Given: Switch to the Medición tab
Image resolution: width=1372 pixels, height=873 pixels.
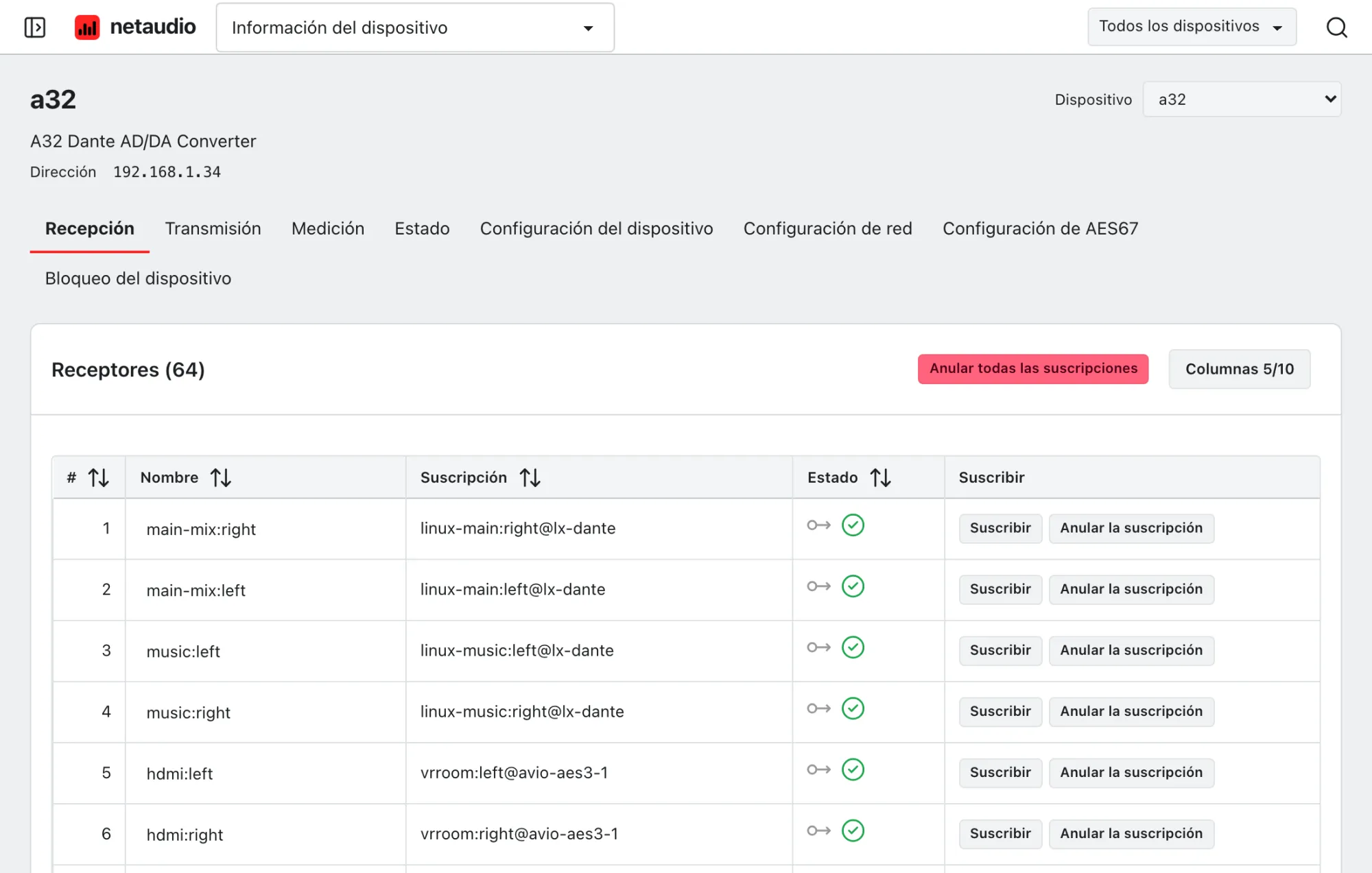Looking at the screenshot, I should (328, 228).
